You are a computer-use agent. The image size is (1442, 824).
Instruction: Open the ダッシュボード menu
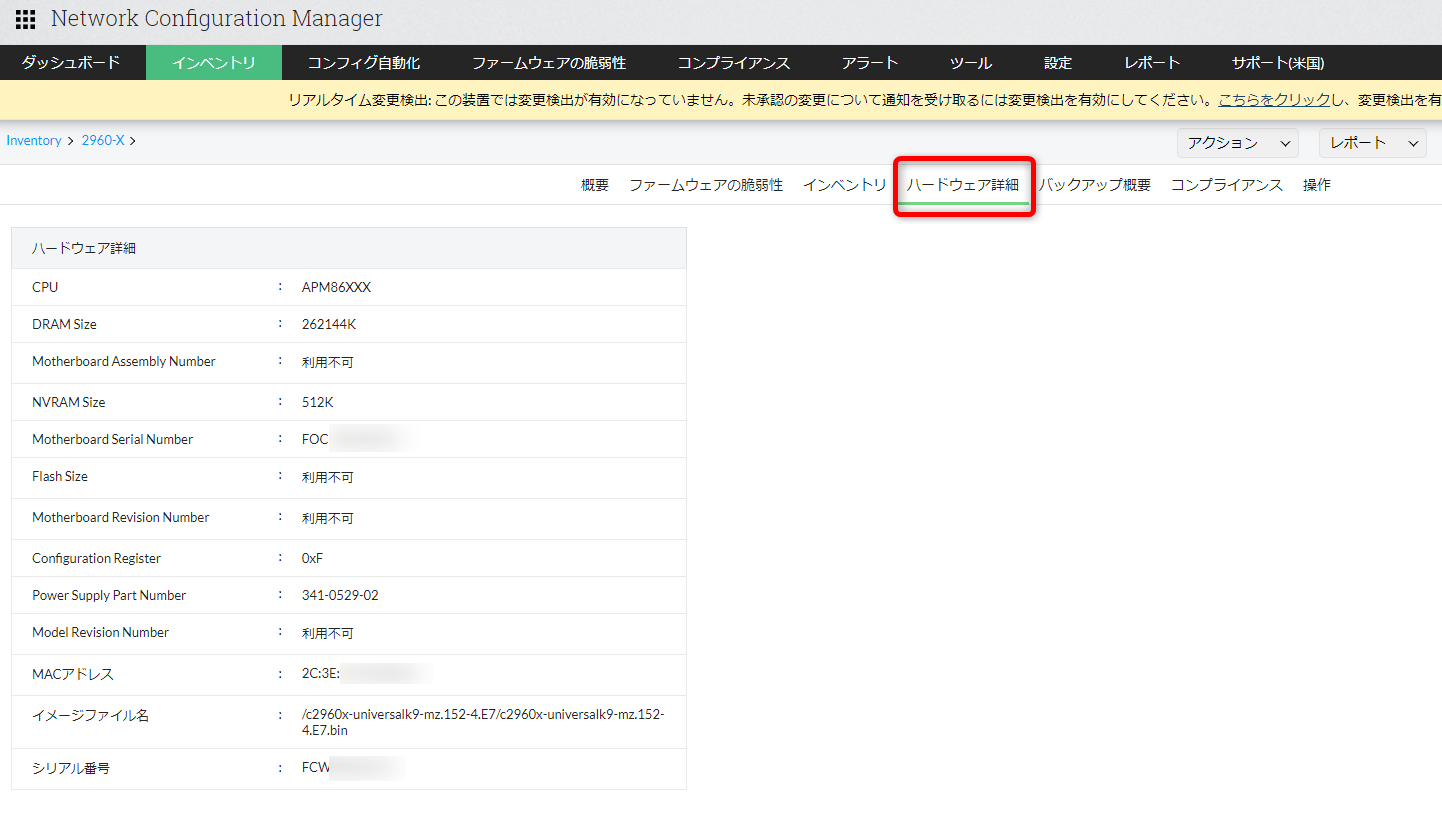(x=71, y=63)
